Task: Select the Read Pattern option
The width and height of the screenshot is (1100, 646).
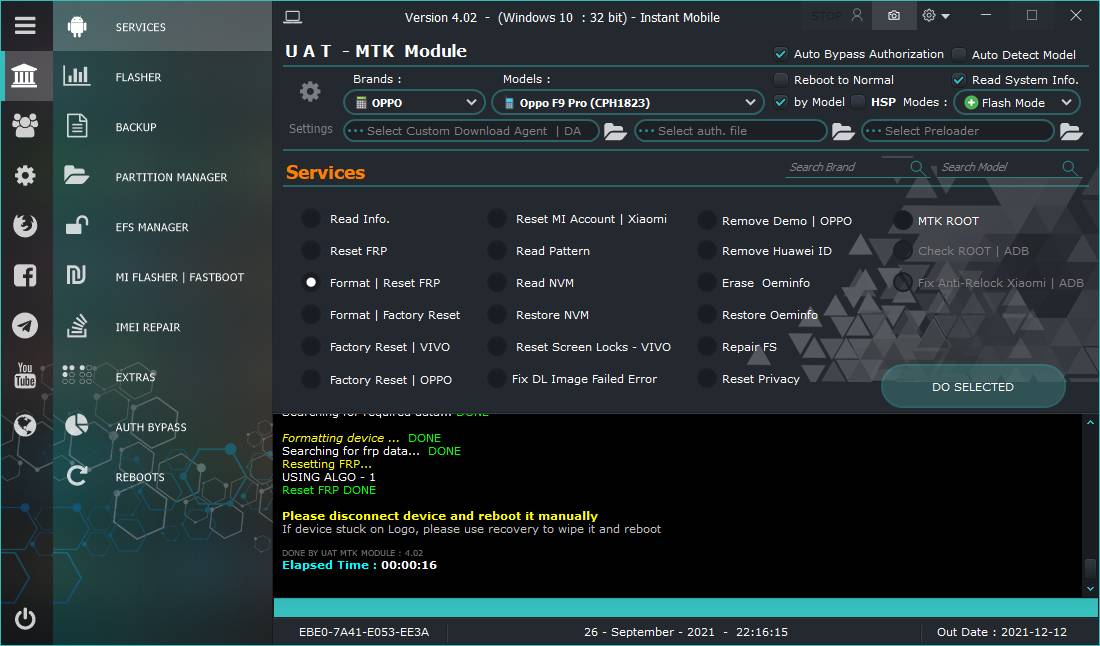Action: click(x=497, y=250)
